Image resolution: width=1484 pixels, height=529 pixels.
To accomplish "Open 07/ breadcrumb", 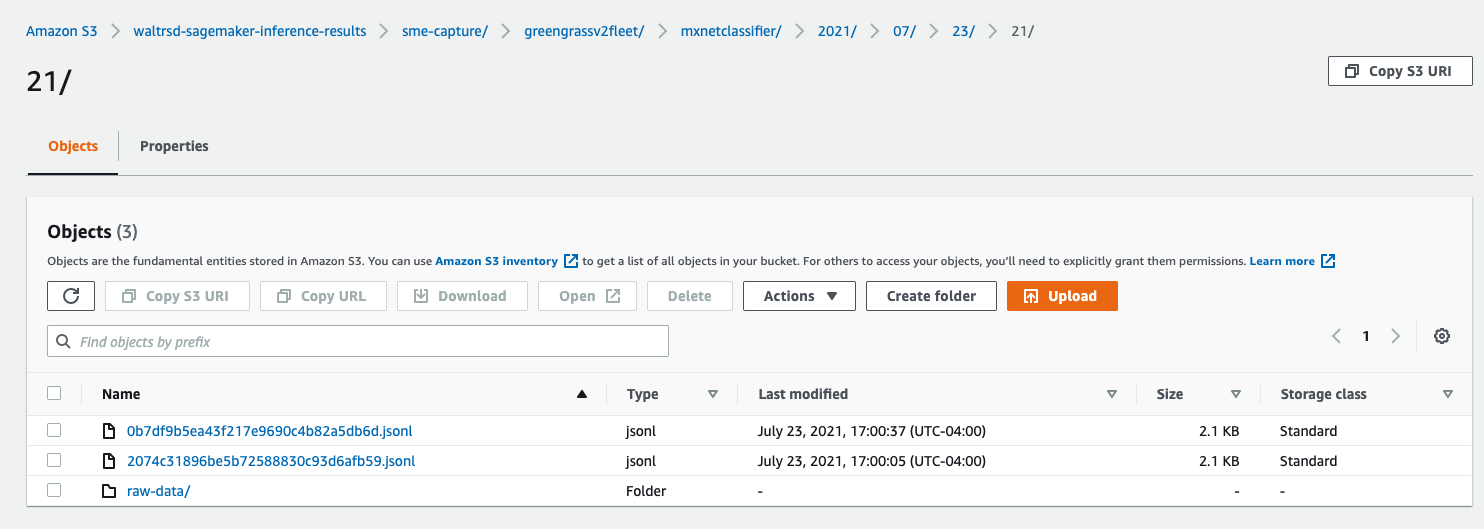I will click(x=904, y=31).
